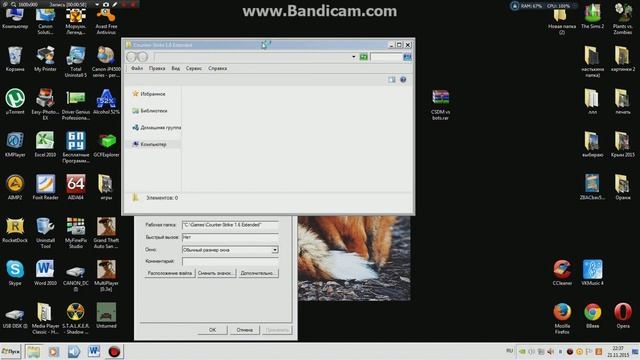
Task: Click the RU language indicator in tray
Action: point(509,351)
